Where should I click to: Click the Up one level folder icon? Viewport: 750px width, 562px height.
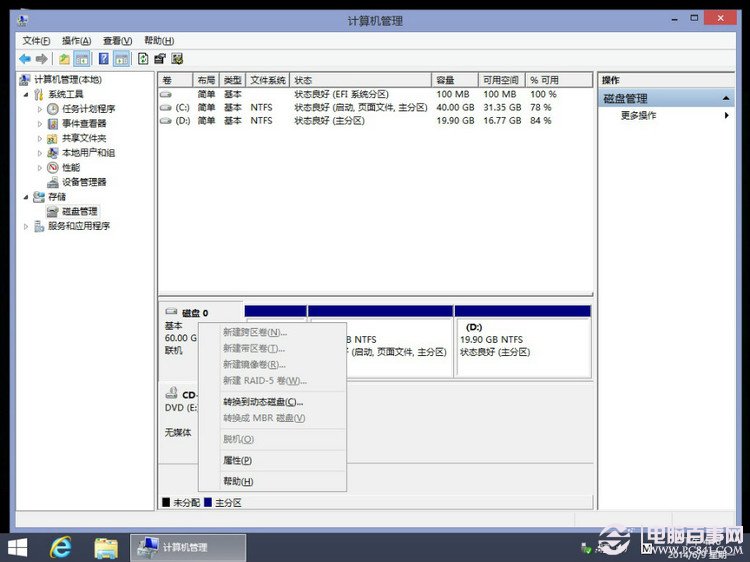[x=64, y=59]
